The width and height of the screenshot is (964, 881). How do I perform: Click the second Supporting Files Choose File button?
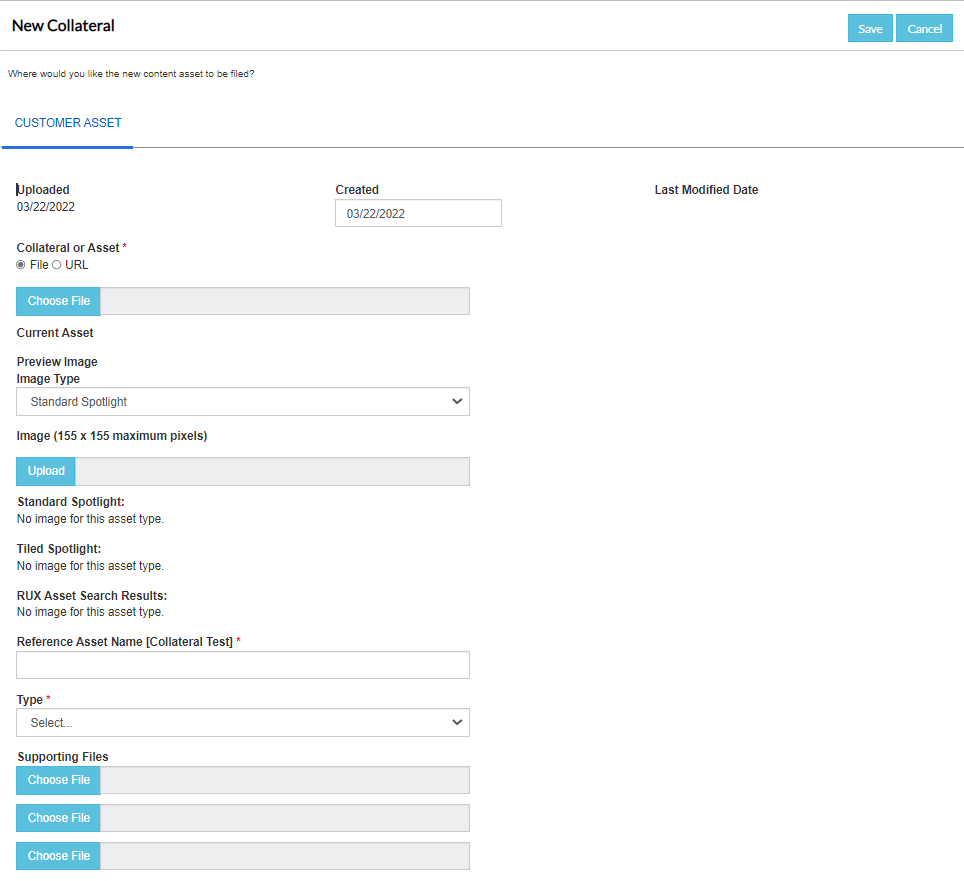pos(58,818)
